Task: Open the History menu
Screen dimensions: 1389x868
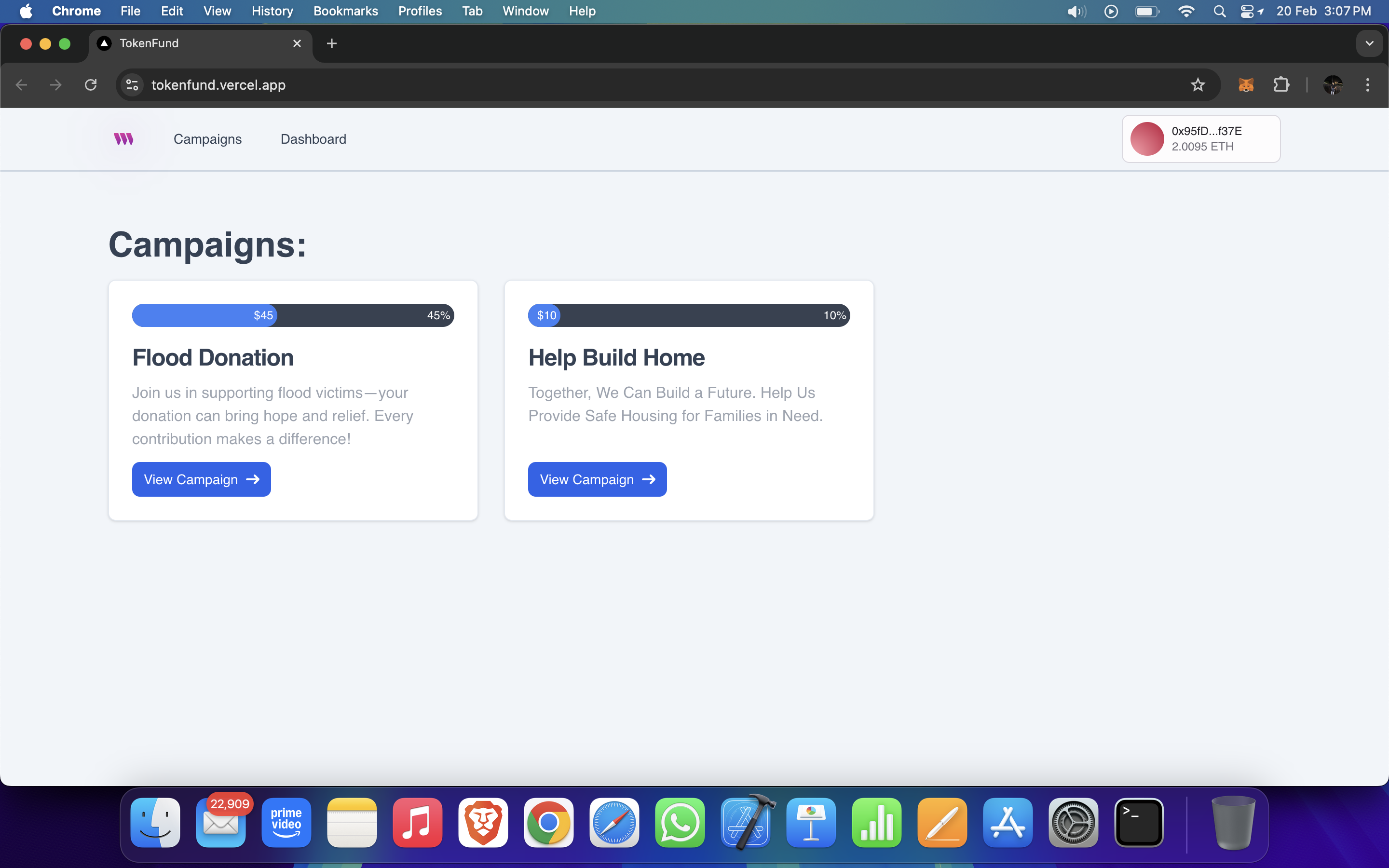Action: 272,12
